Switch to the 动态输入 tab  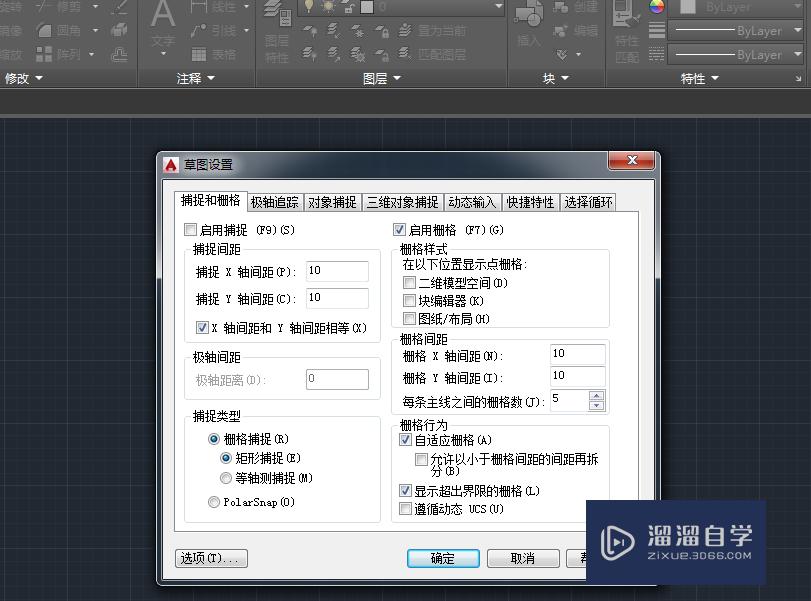472,202
